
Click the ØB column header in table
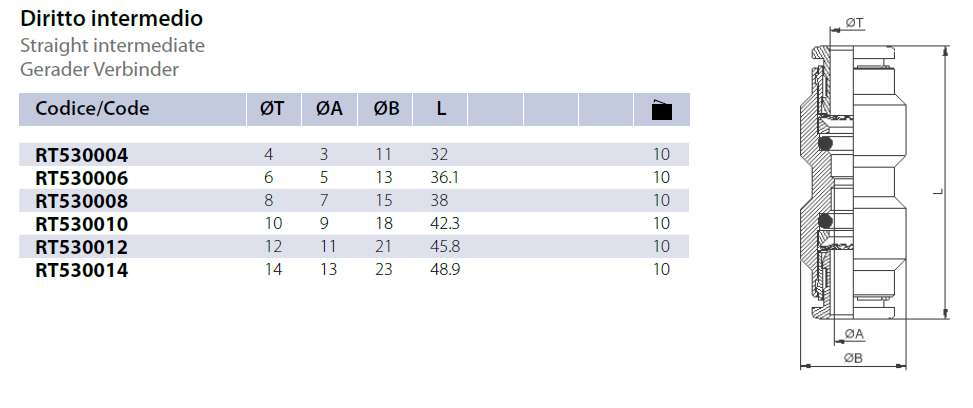point(386,108)
